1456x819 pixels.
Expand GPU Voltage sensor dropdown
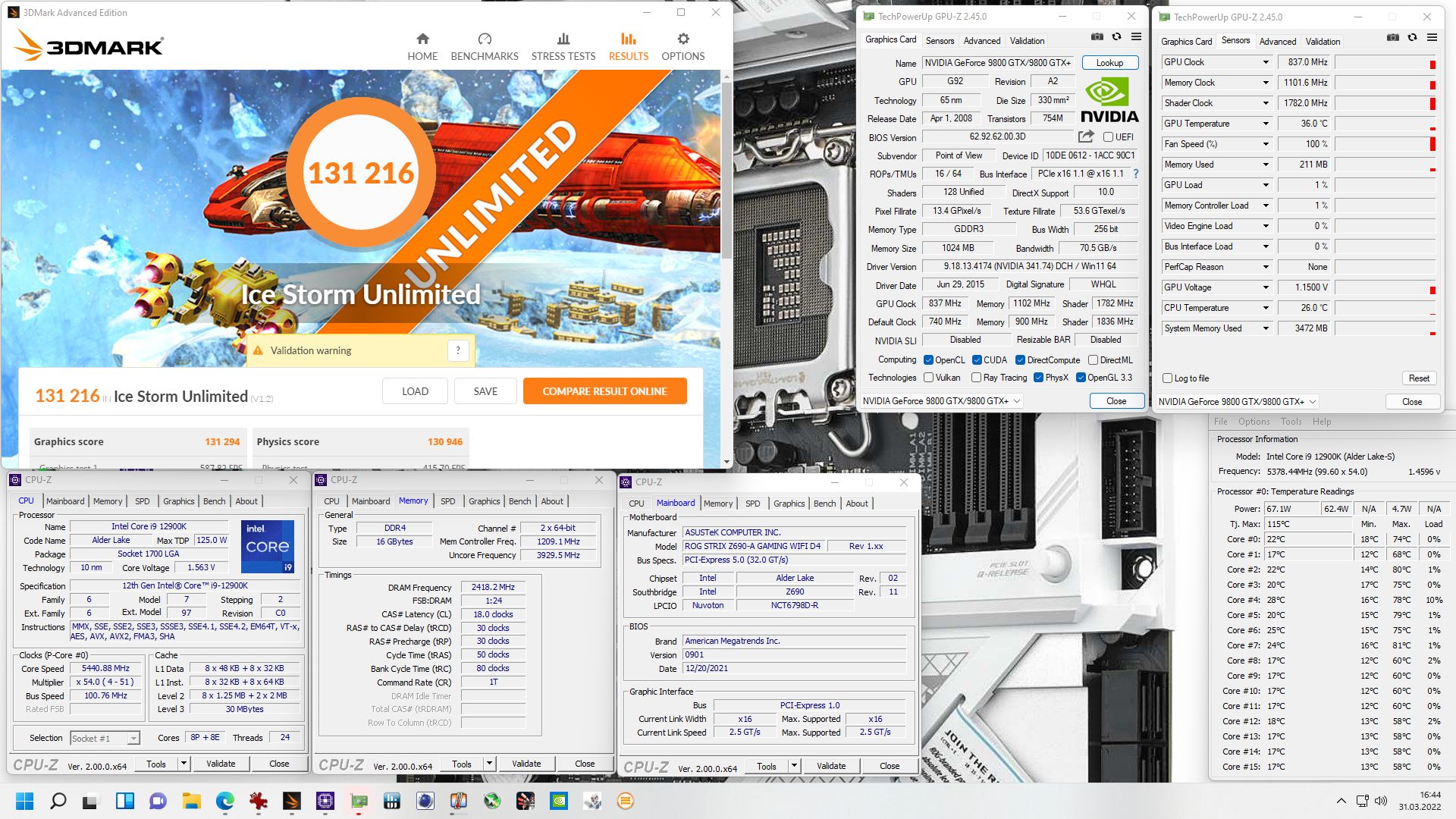pyautogui.click(x=1266, y=287)
